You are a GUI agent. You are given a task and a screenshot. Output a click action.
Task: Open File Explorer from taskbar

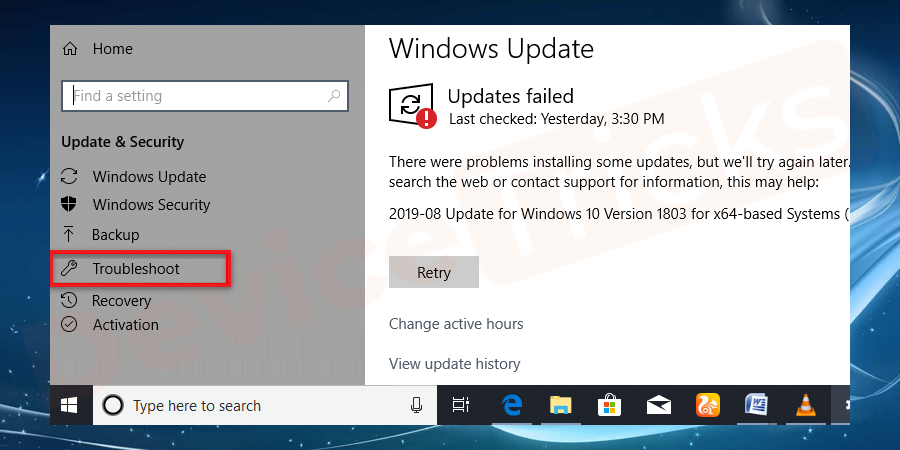tap(560, 405)
